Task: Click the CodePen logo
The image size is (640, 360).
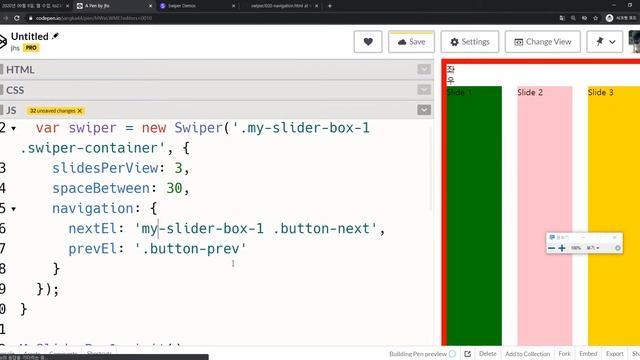Action: (x=3, y=42)
